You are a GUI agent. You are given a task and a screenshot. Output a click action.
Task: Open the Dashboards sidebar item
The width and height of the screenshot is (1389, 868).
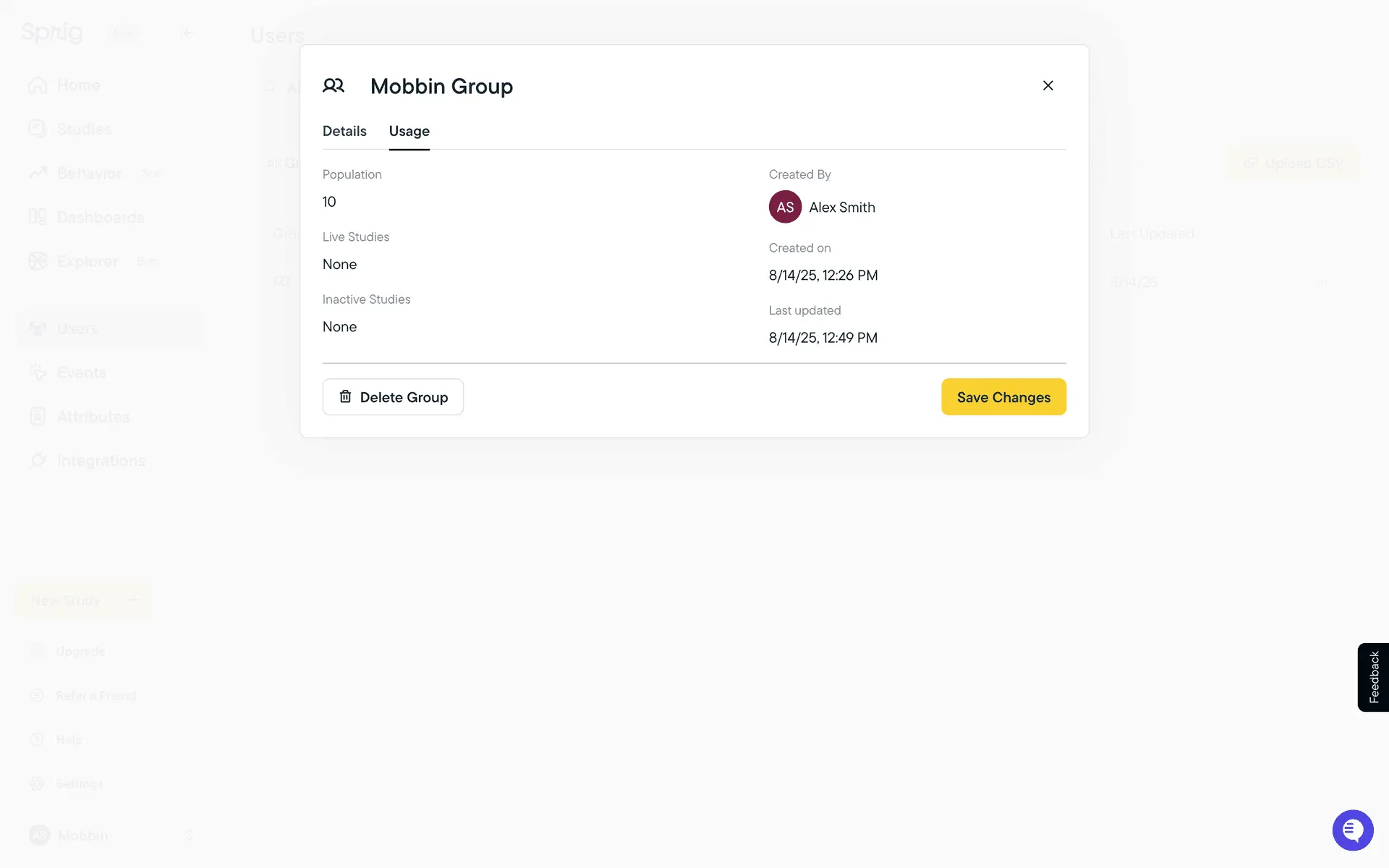tap(100, 217)
